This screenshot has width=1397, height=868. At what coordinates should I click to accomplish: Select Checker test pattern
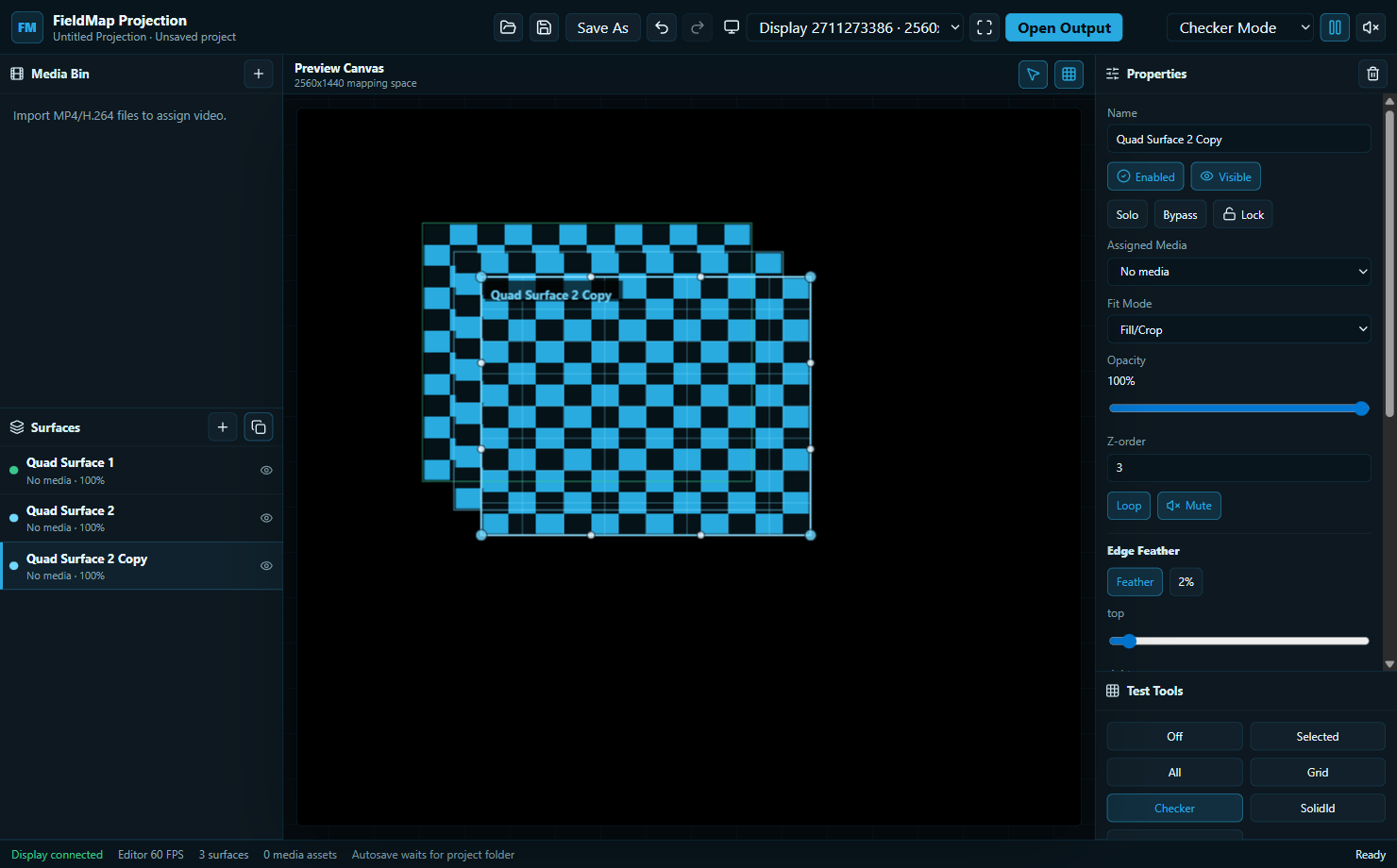[x=1174, y=809]
